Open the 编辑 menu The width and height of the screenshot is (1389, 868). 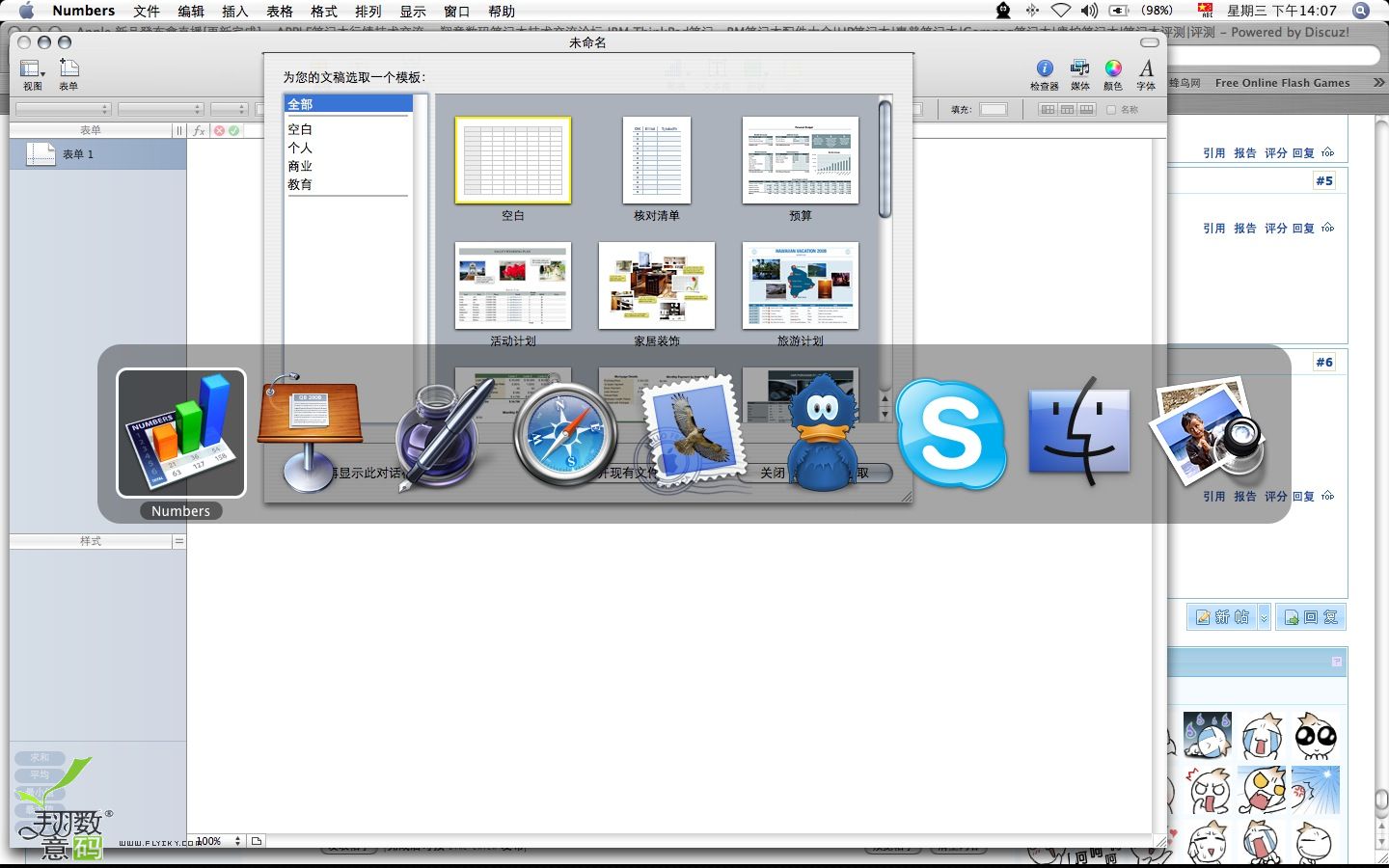click(x=191, y=11)
